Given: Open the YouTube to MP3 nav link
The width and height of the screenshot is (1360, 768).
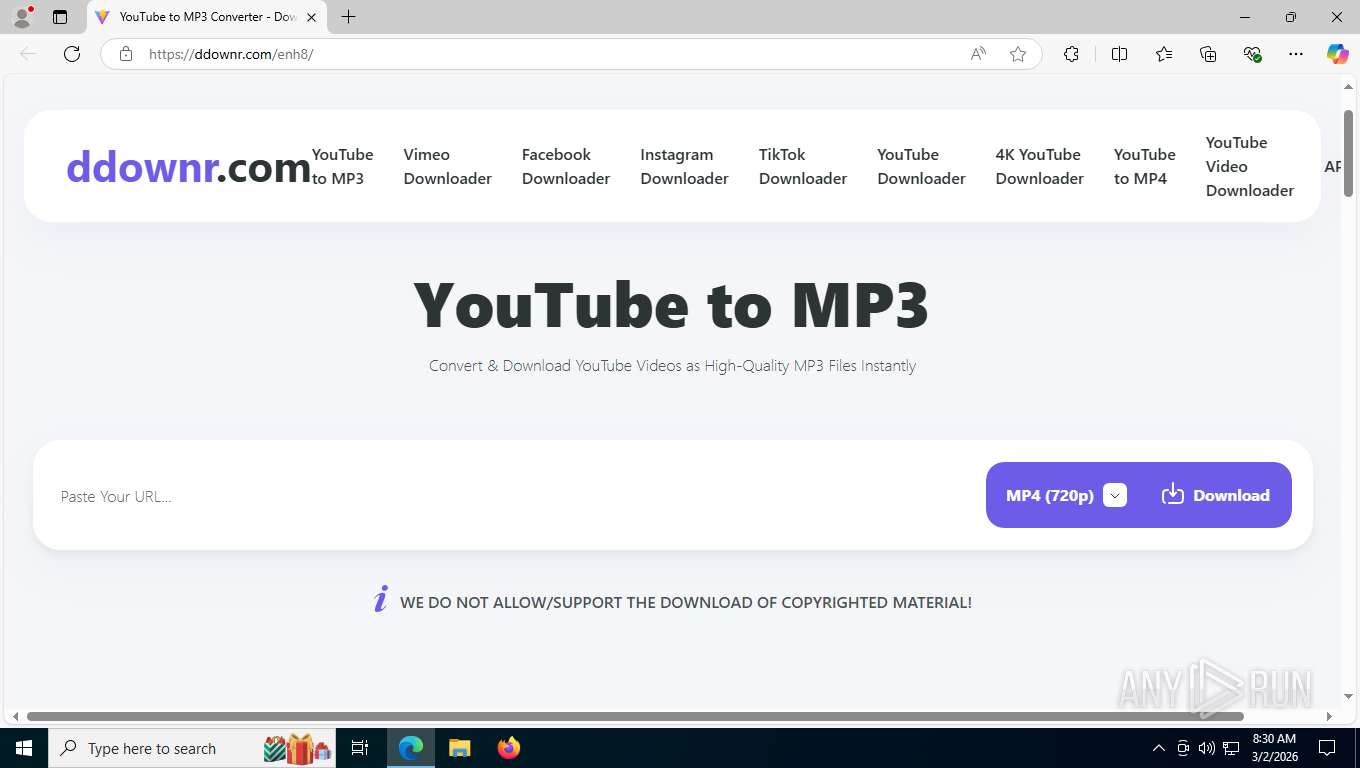Looking at the screenshot, I should [x=342, y=166].
